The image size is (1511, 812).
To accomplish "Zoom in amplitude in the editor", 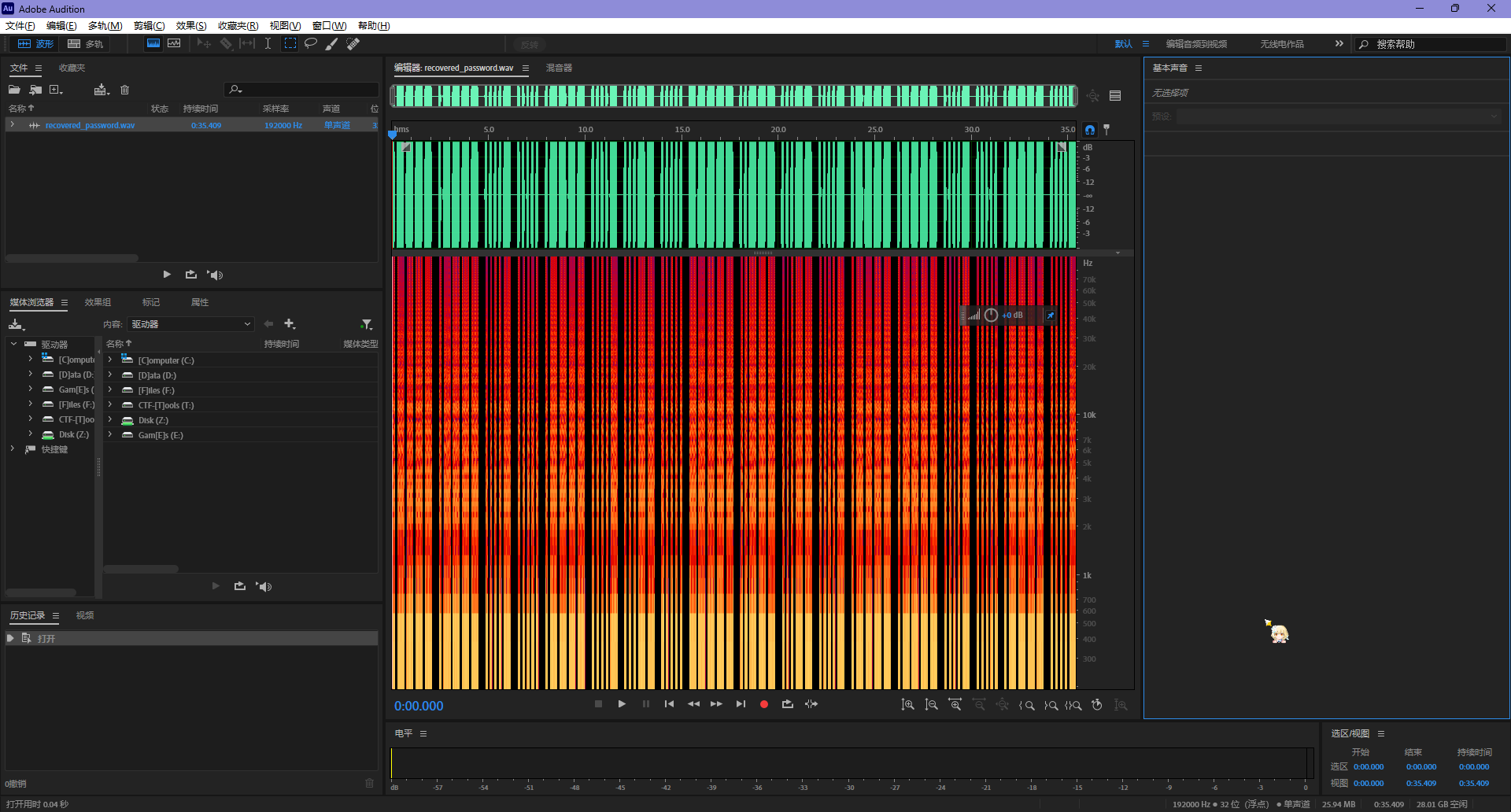I will tap(907, 705).
